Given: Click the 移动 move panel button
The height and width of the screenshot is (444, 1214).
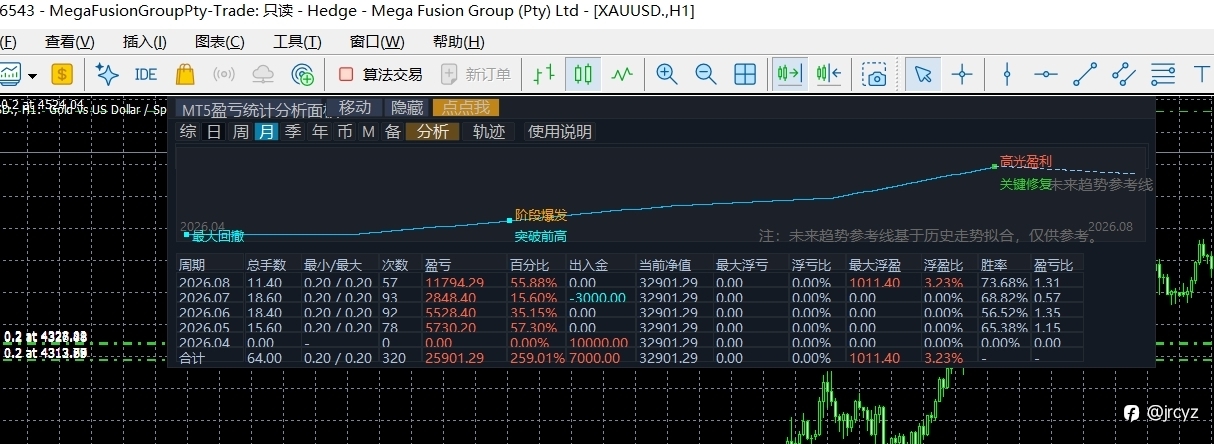Looking at the screenshot, I should coord(354,108).
